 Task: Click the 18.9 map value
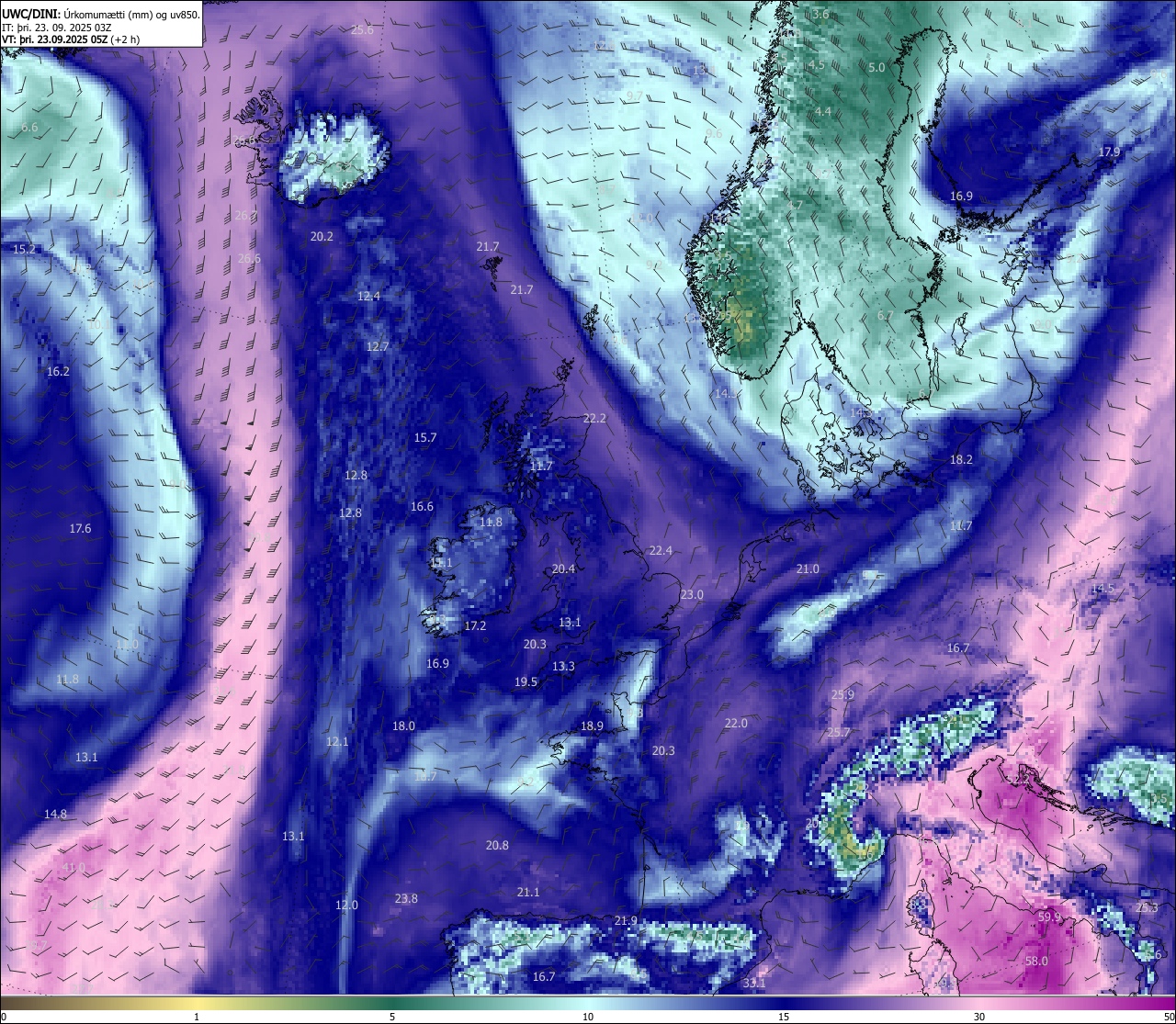coord(592,726)
